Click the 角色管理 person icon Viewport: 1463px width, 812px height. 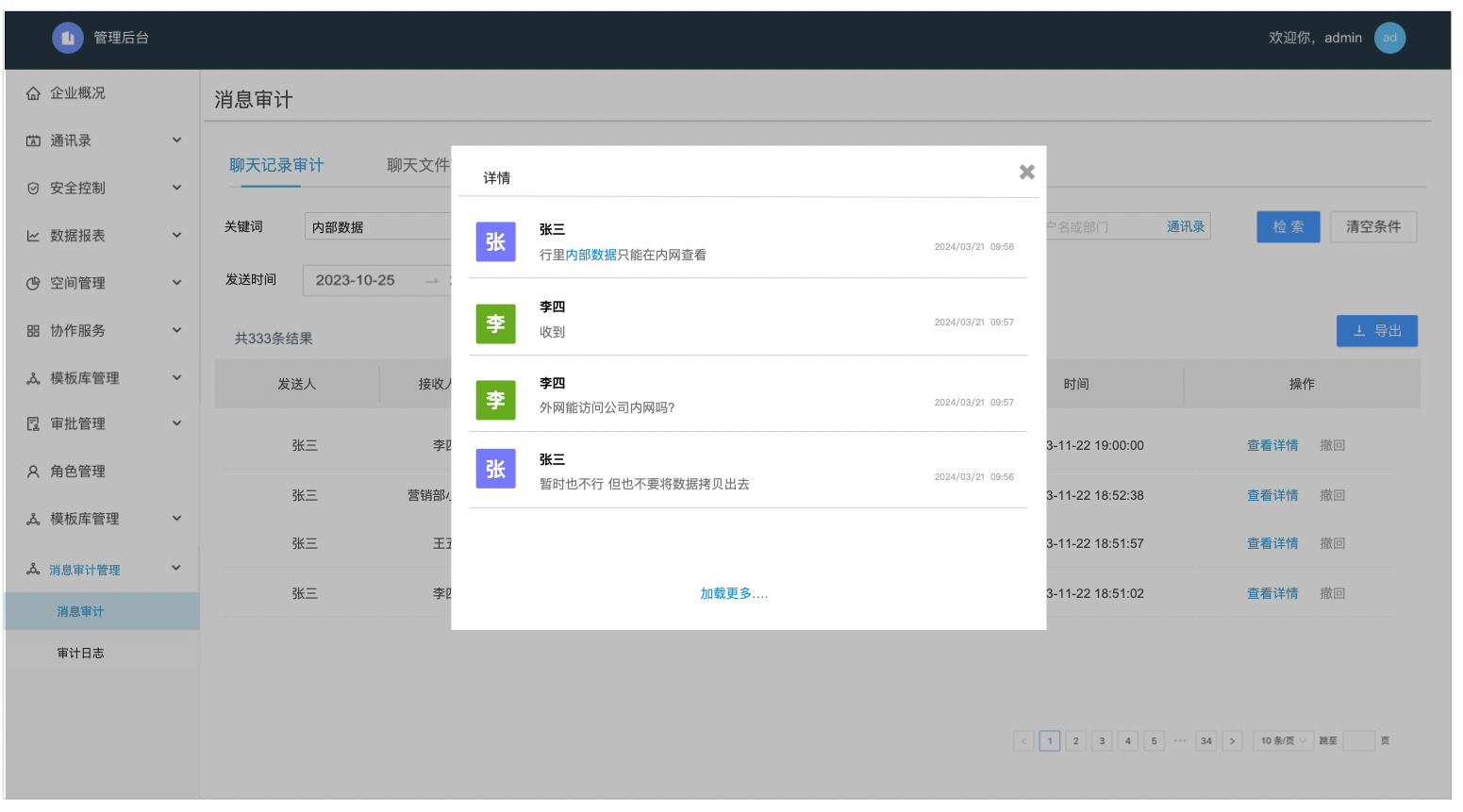33,472
